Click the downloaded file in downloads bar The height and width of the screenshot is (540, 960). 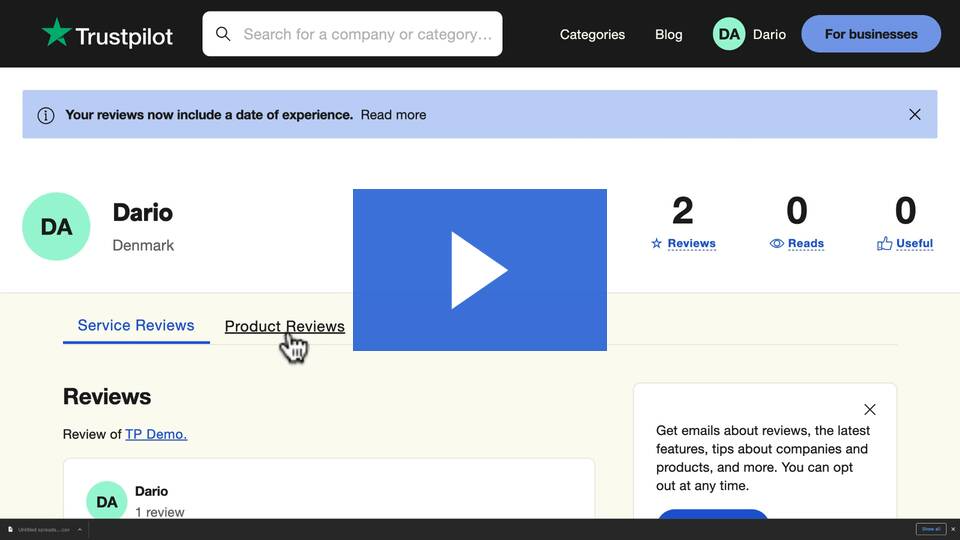40,530
